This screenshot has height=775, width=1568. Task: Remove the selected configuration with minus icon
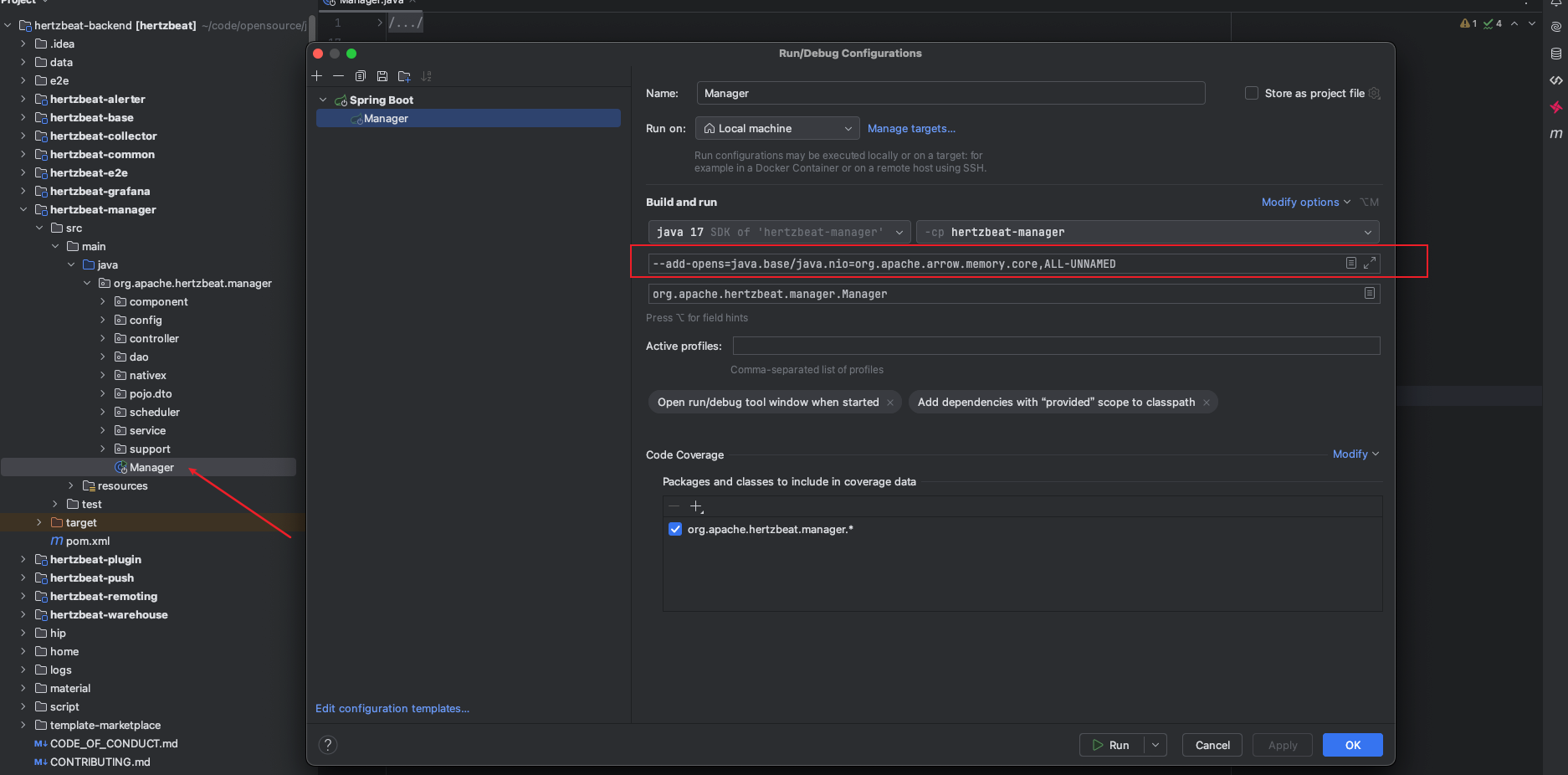(x=339, y=76)
